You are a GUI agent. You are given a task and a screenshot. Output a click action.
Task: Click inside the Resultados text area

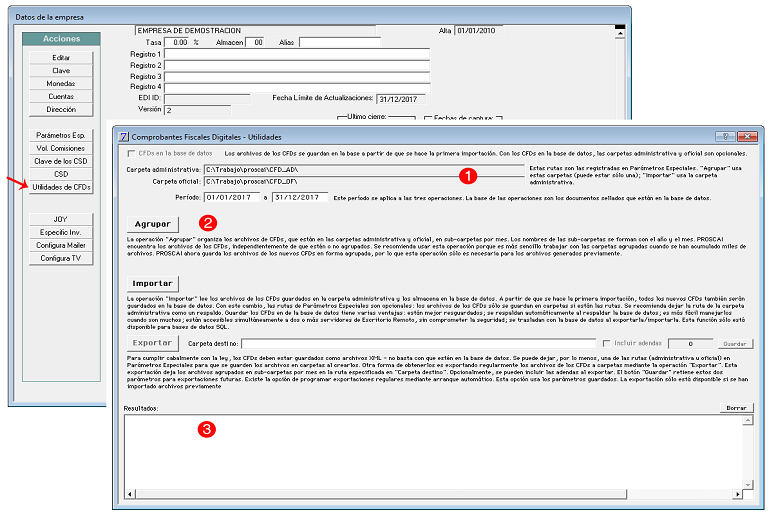coord(433,452)
